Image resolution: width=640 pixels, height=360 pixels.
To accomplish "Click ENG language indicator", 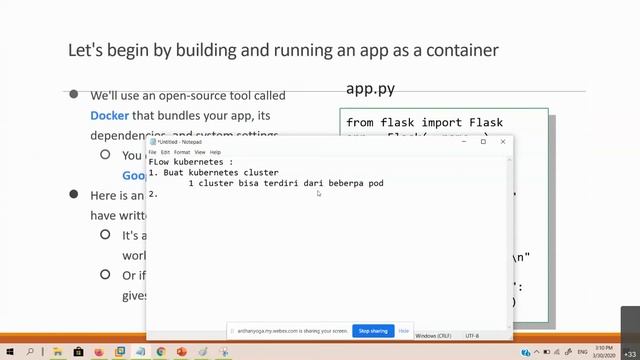I will (x=582, y=352).
